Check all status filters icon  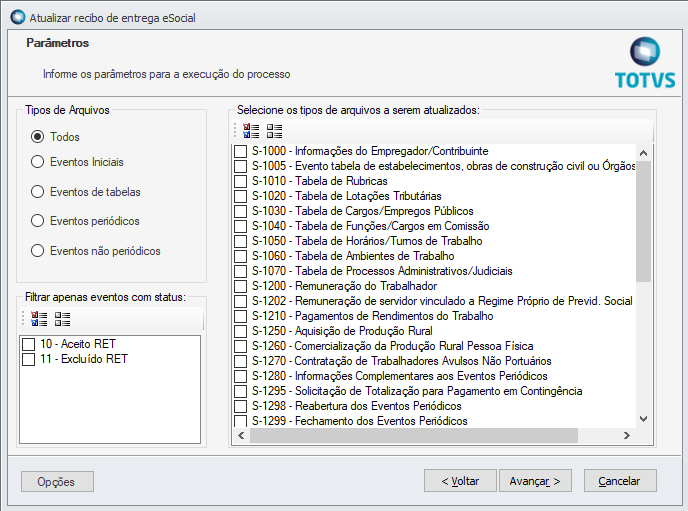pyautogui.click(x=40, y=319)
